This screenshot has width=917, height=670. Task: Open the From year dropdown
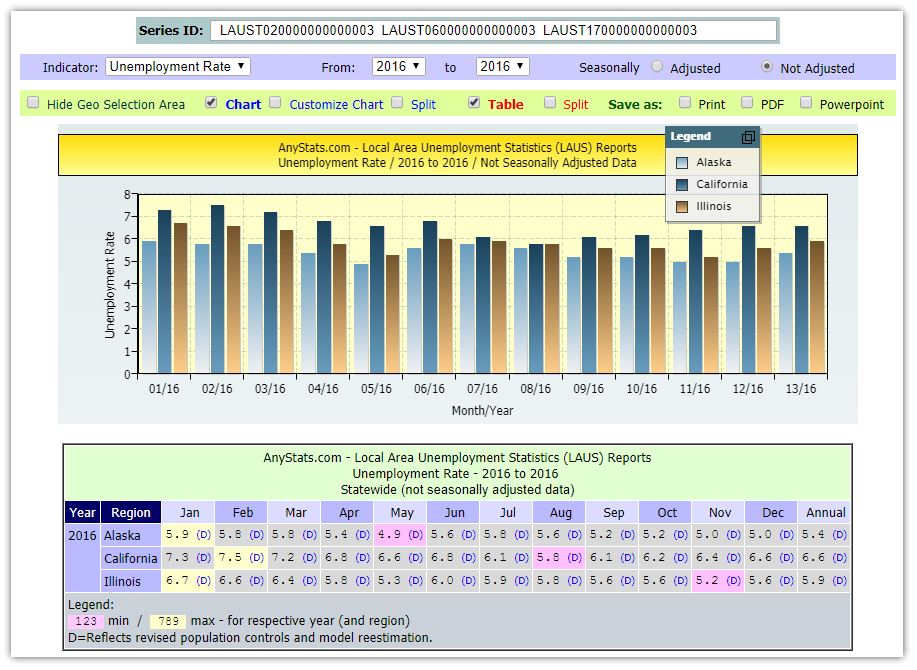(398, 67)
